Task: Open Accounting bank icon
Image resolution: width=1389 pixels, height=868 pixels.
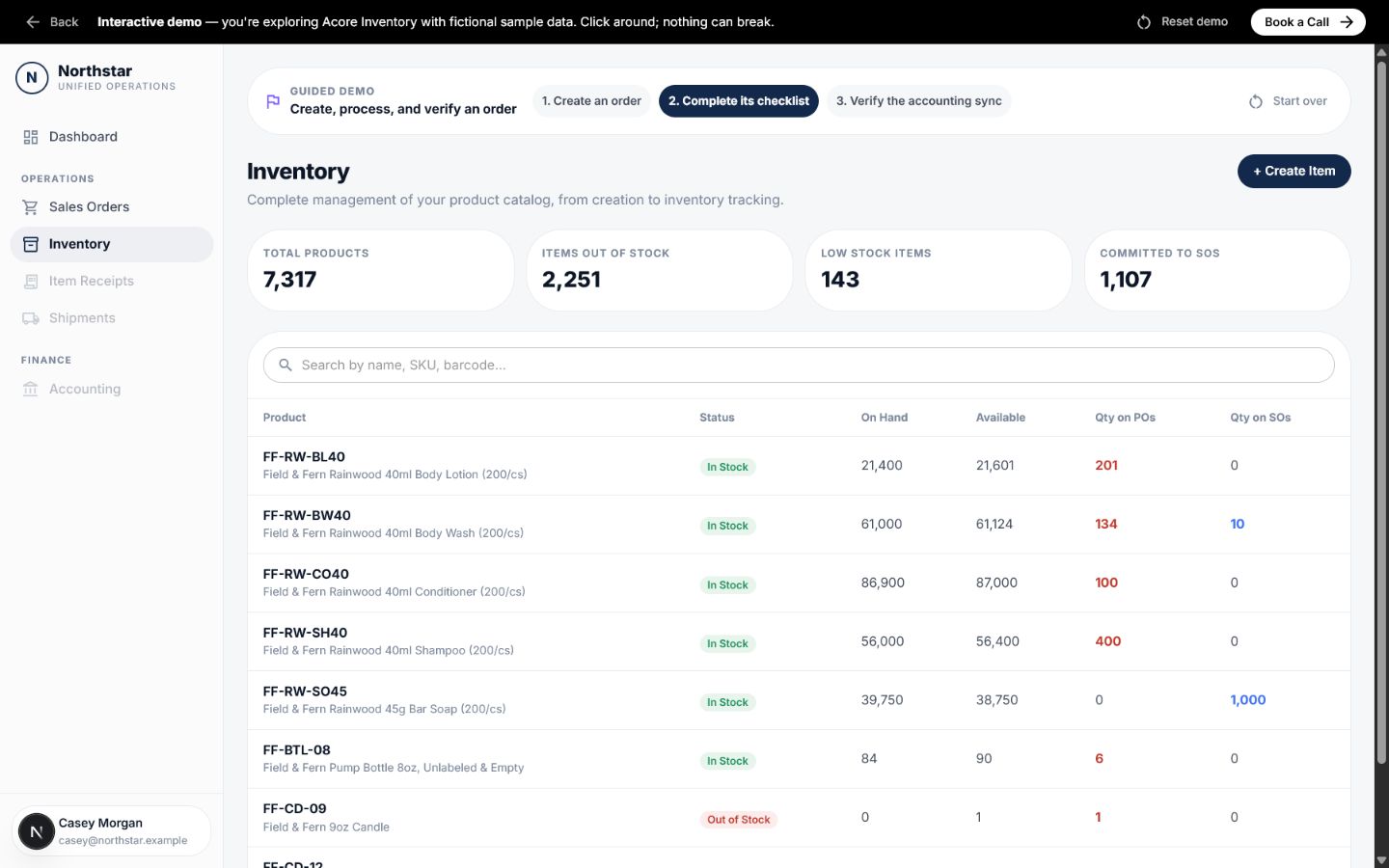Action: click(x=31, y=390)
